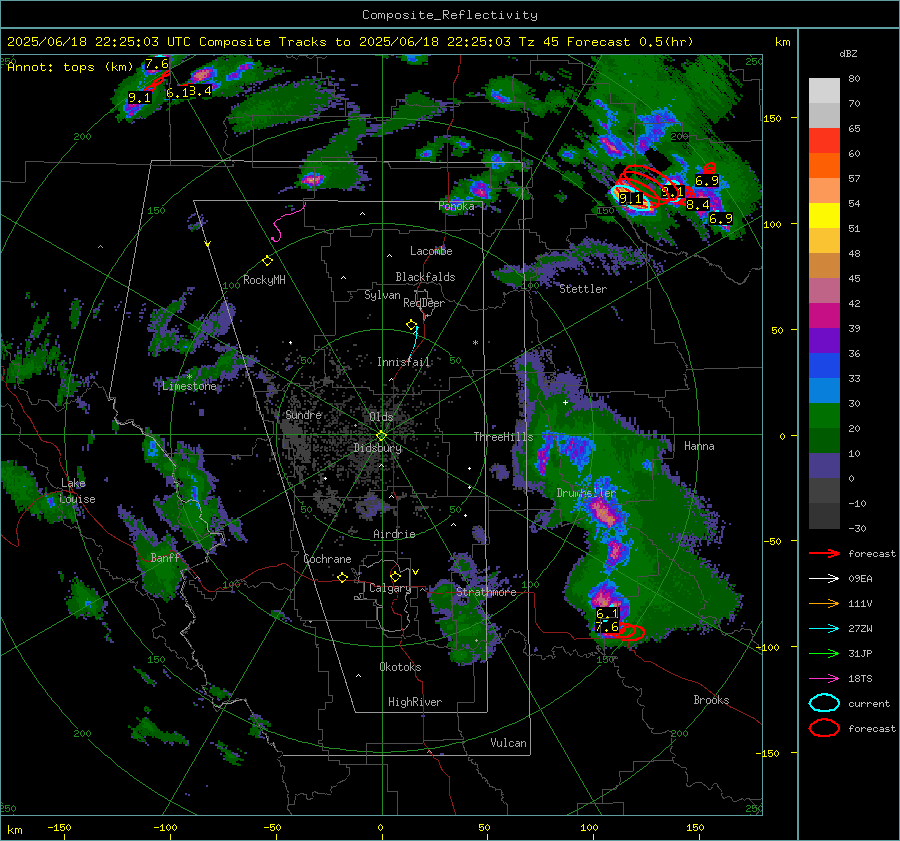Click the Banff city label
Image resolution: width=900 pixels, height=841 pixels.
click(x=165, y=557)
